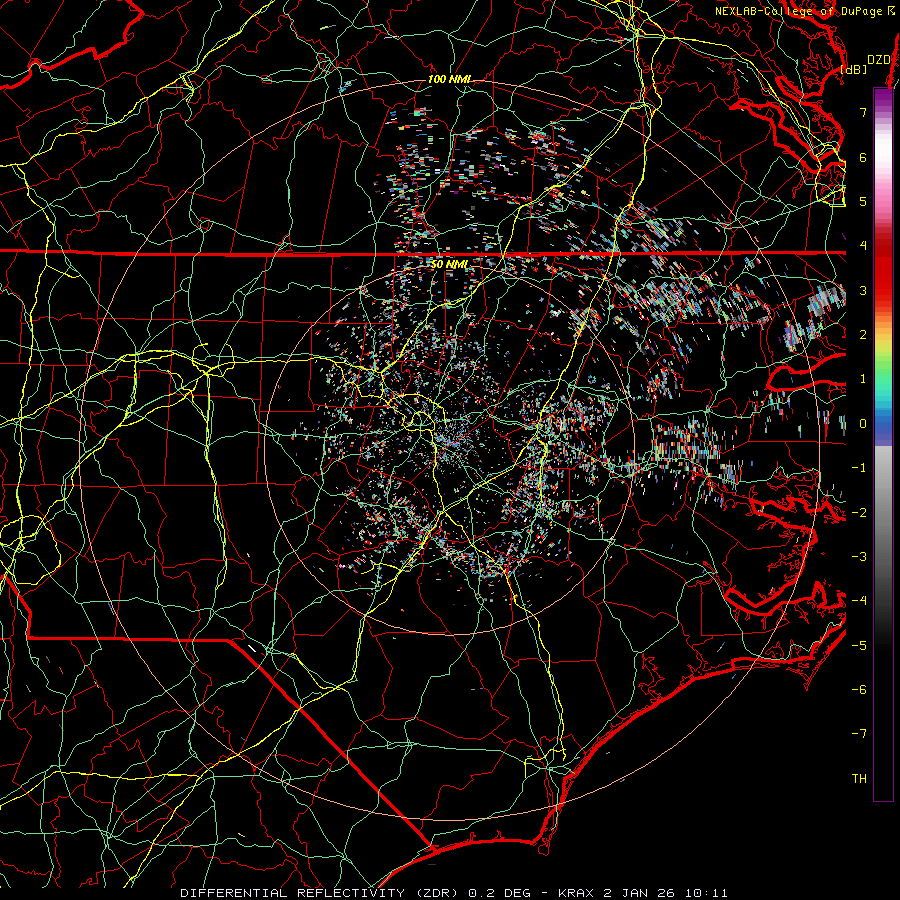Screen dimensions: 900x900
Task: Select the -5 value on color scale
Action: pyautogui.click(x=859, y=645)
